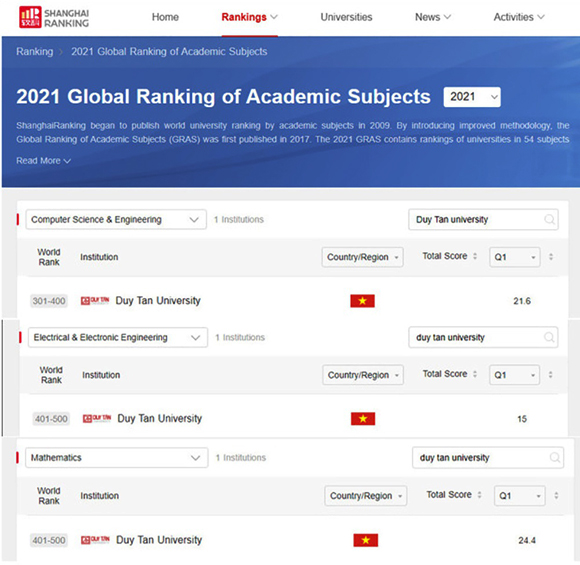Click Duy Tan logo in 301-400 row
Image resolution: width=580 pixels, height=565 pixels.
(95, 300)
